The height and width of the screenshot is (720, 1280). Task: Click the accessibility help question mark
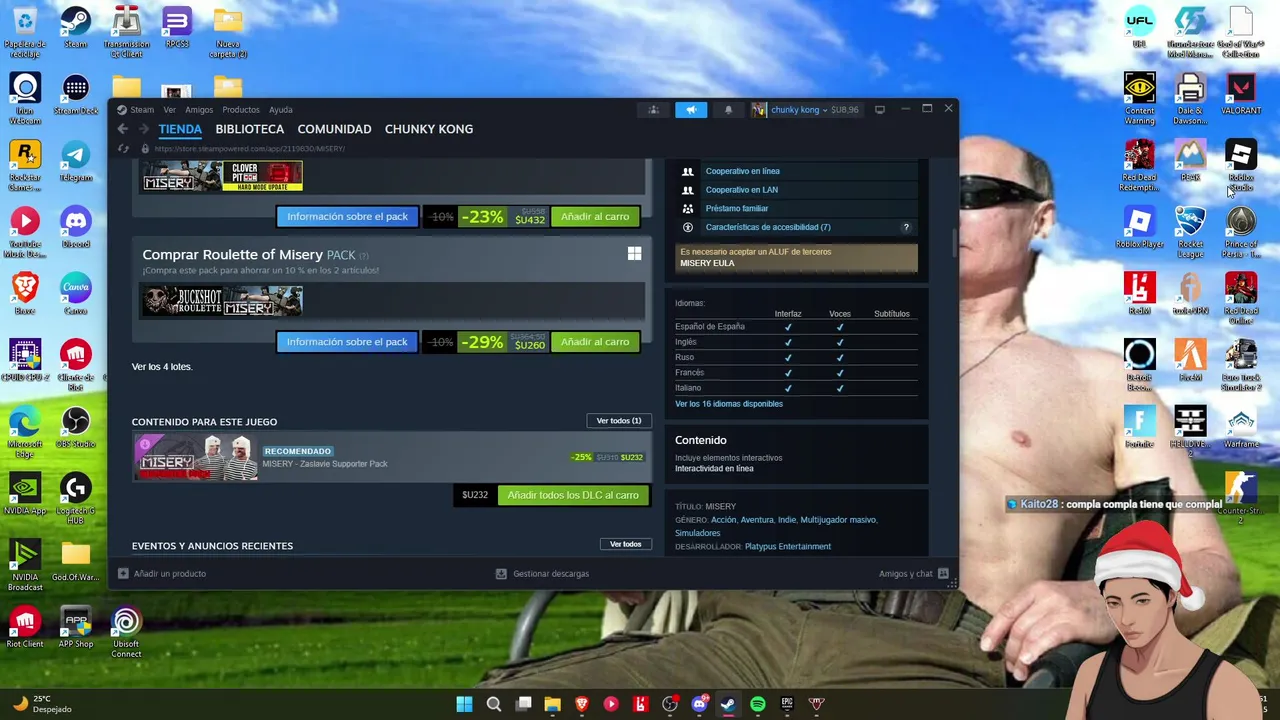906,227
